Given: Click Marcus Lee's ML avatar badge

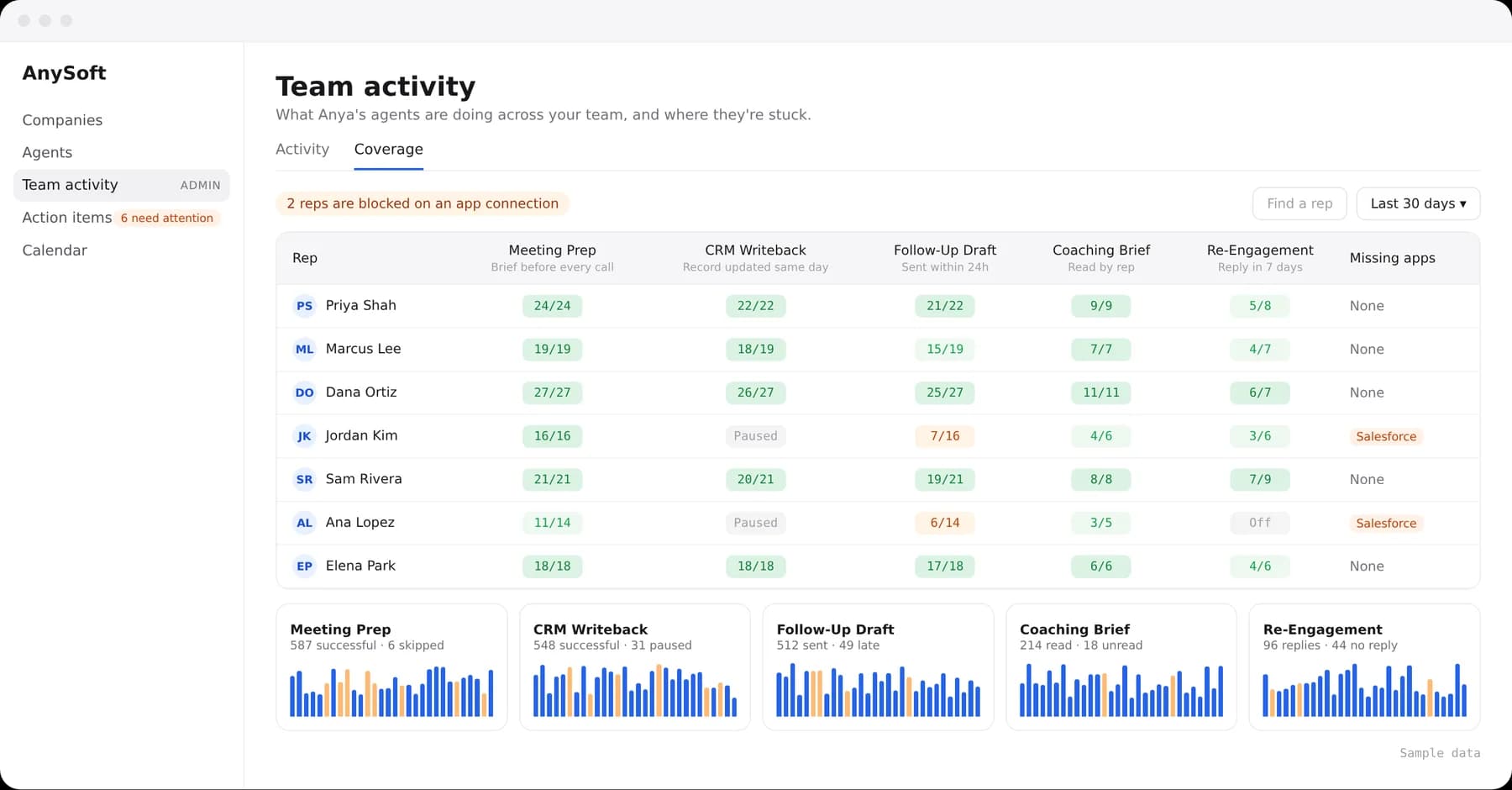Looking at the screenshot, I should (304, 349).
